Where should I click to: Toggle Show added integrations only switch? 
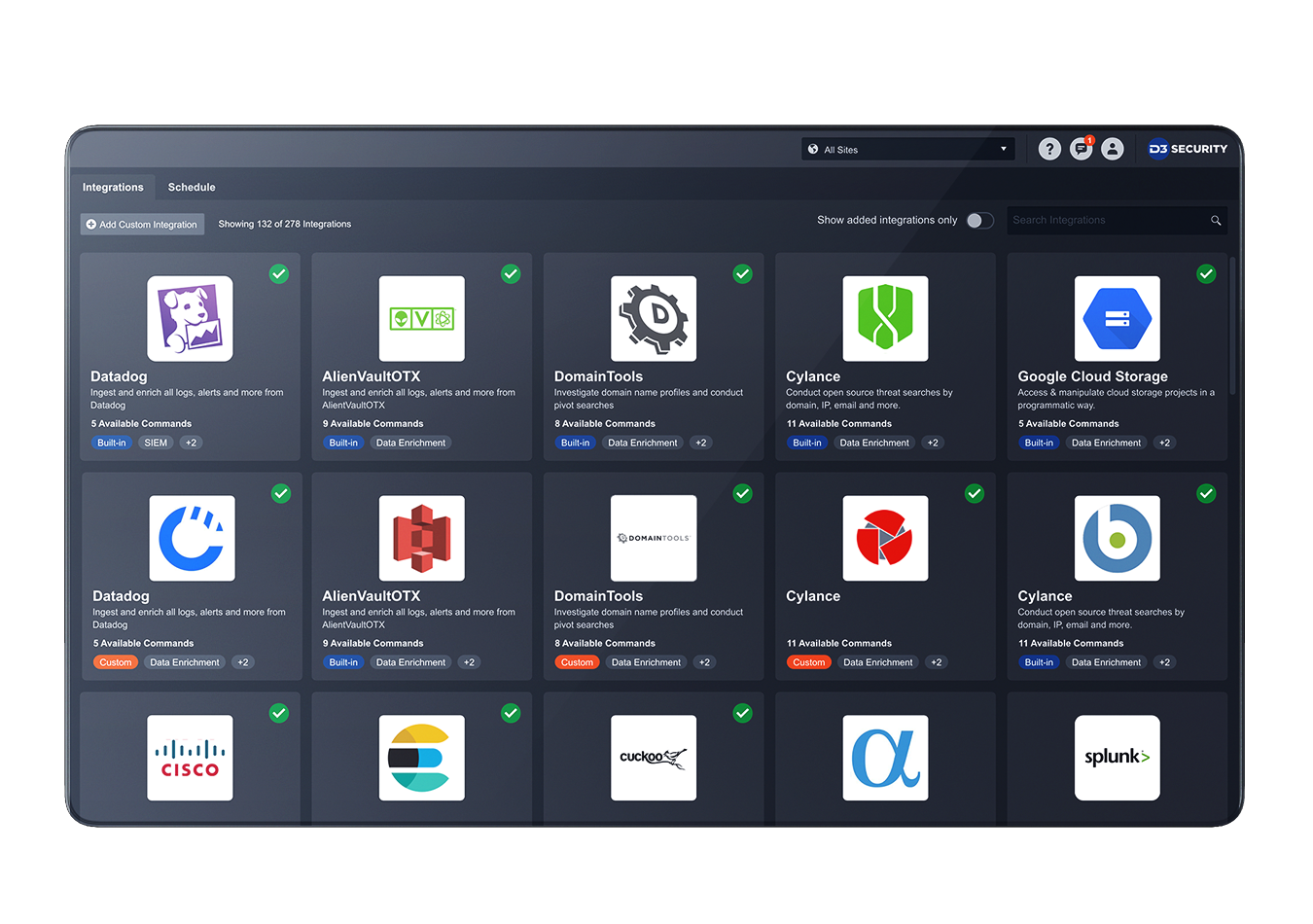click(979, 221)
